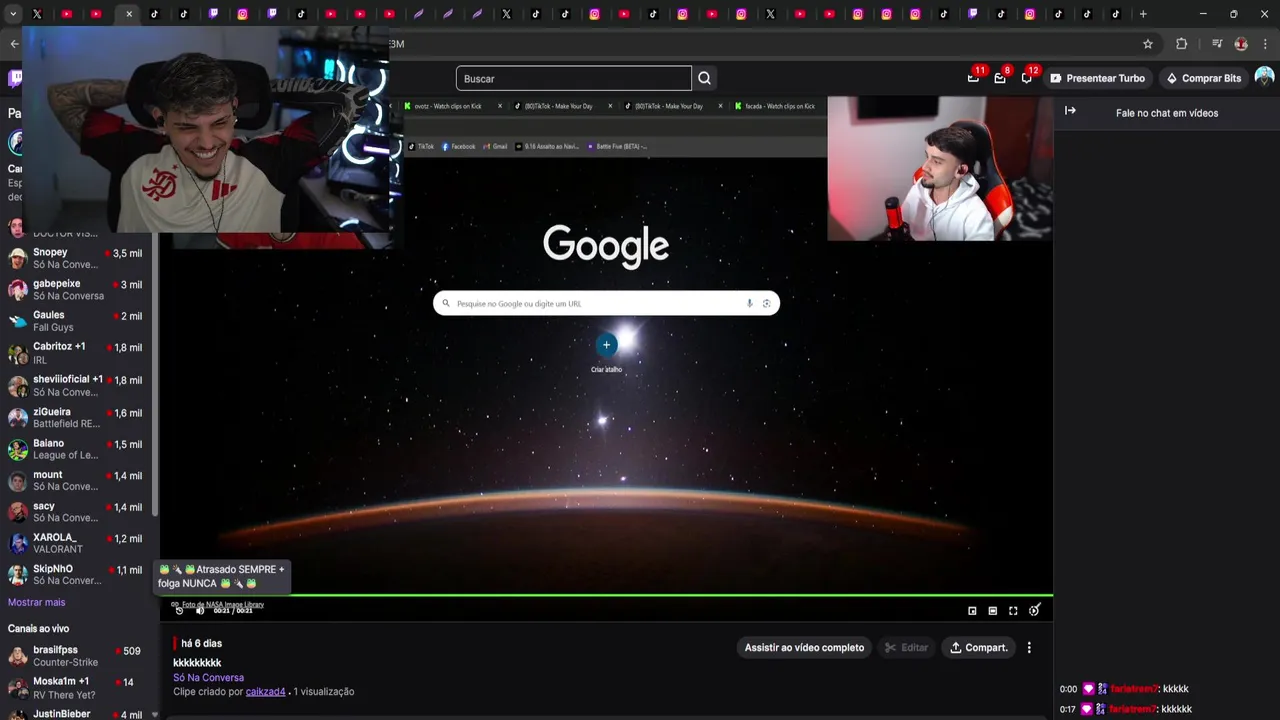Open the Chrome extensions puzzle icon
The height and width of the screenshot is (720, 1280).
coord(1181,44)
